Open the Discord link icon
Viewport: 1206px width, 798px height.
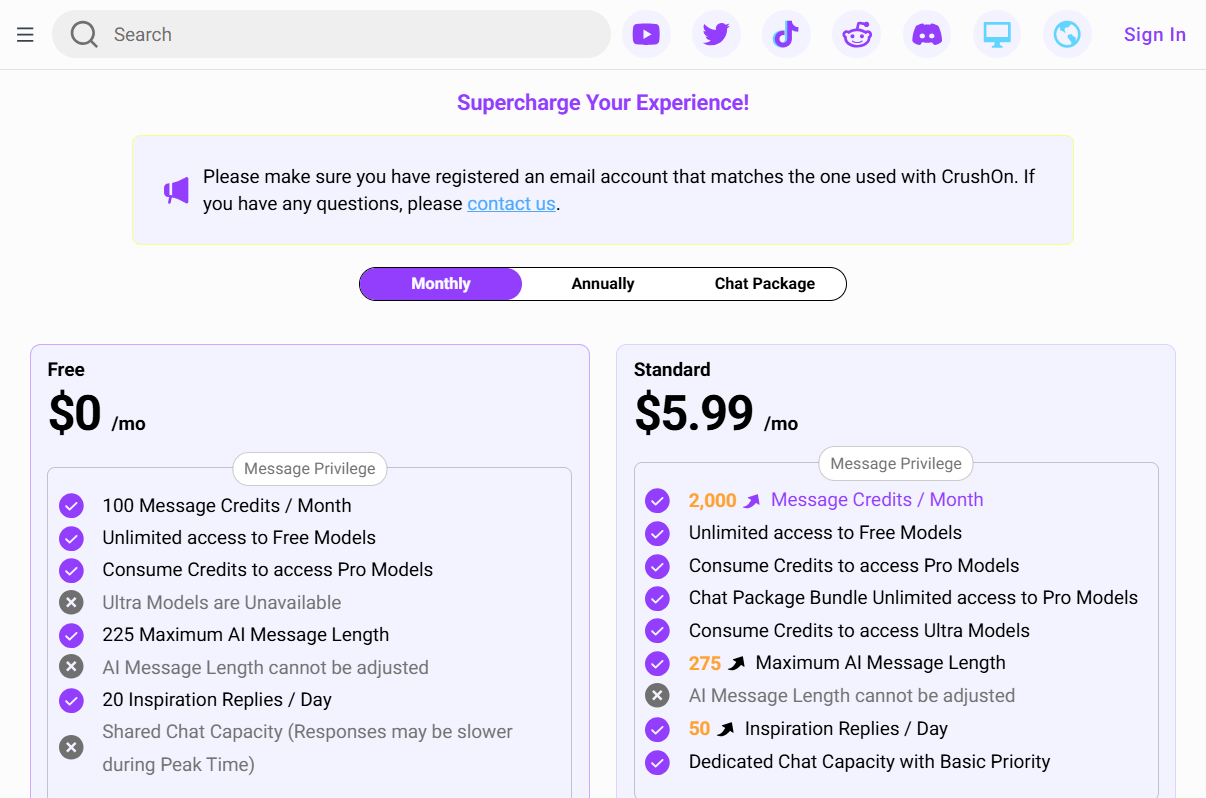(x=927, y=35)
